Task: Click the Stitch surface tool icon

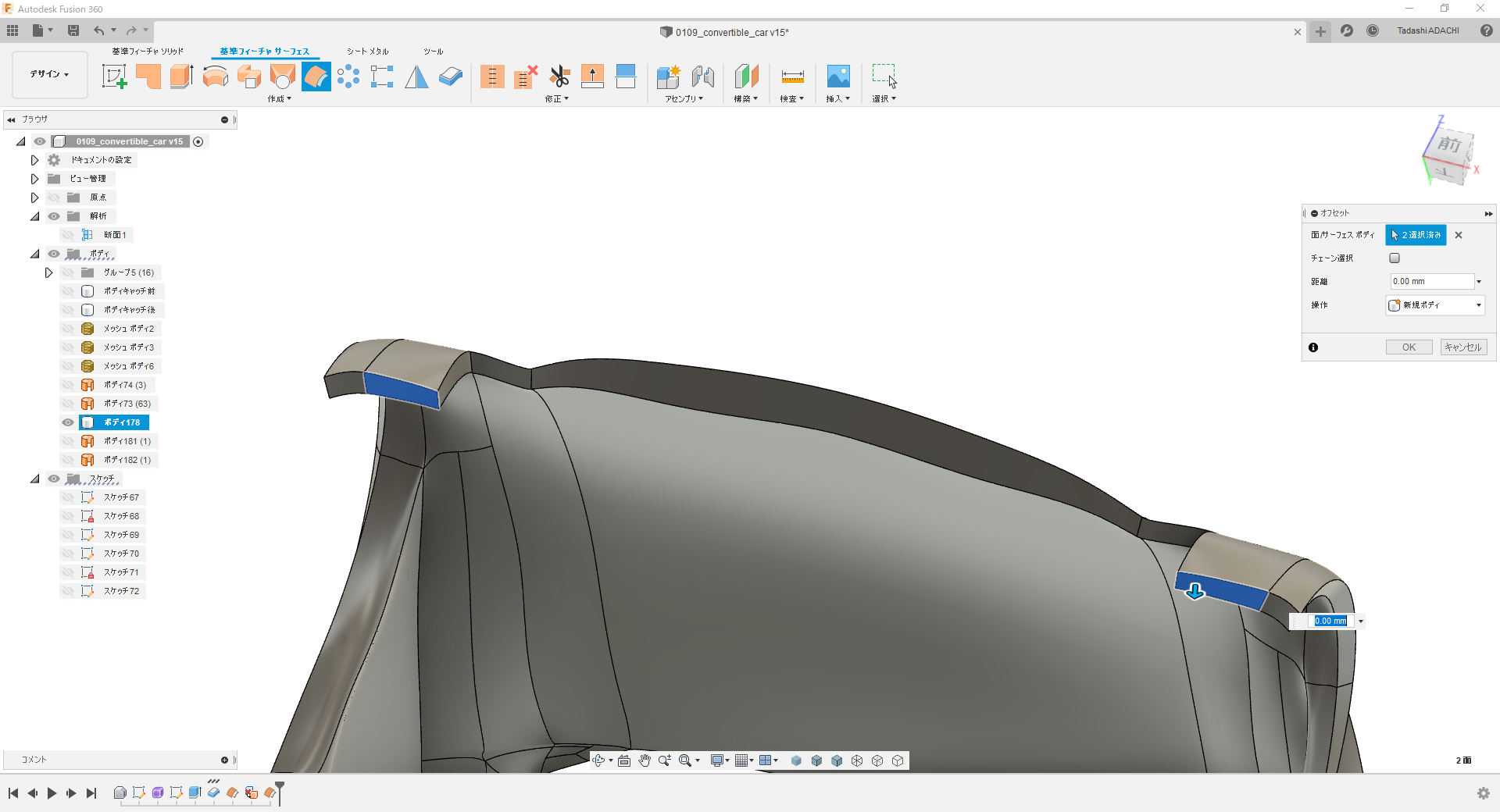Action: (492, 77)
